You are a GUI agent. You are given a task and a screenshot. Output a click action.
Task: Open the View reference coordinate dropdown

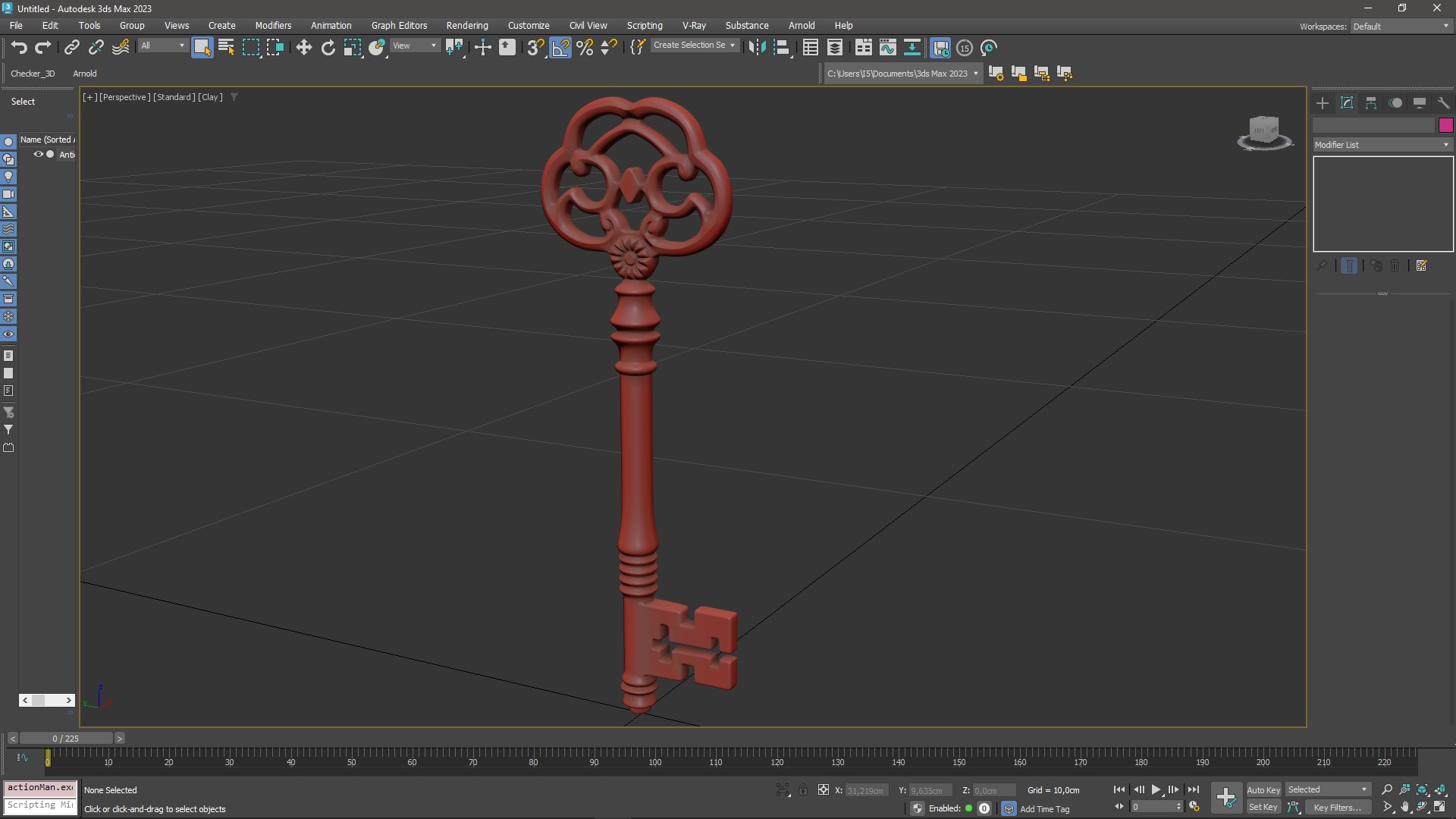414,45
